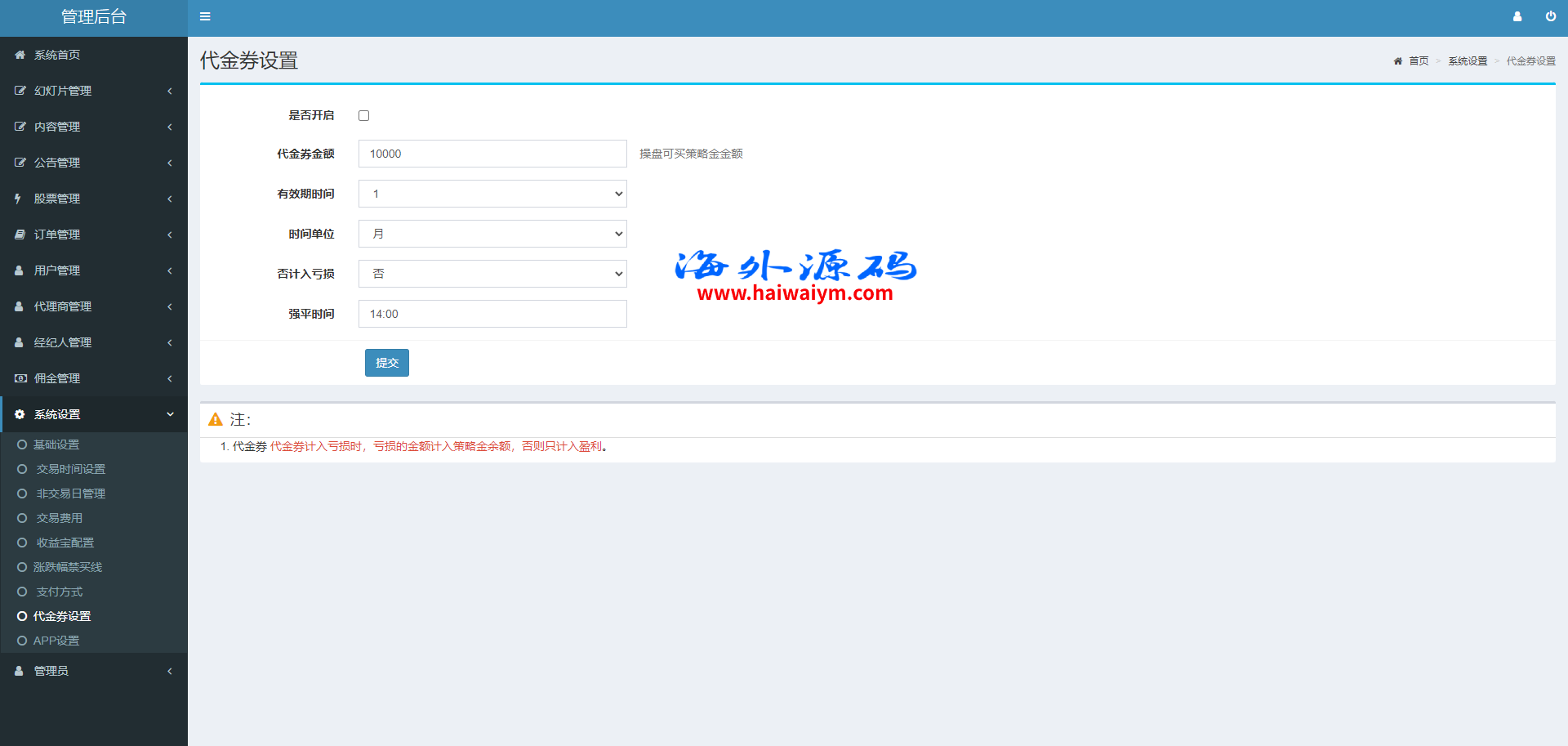This screenshot has width=1568, height=746.
Task: Click the money icon beside 佣金管理
Action: click(20, 378)
